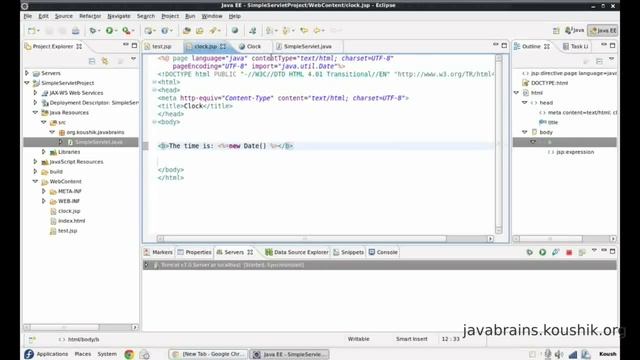Switch to New Tab Google Chrome taskbar window

[x=209, y=354]
